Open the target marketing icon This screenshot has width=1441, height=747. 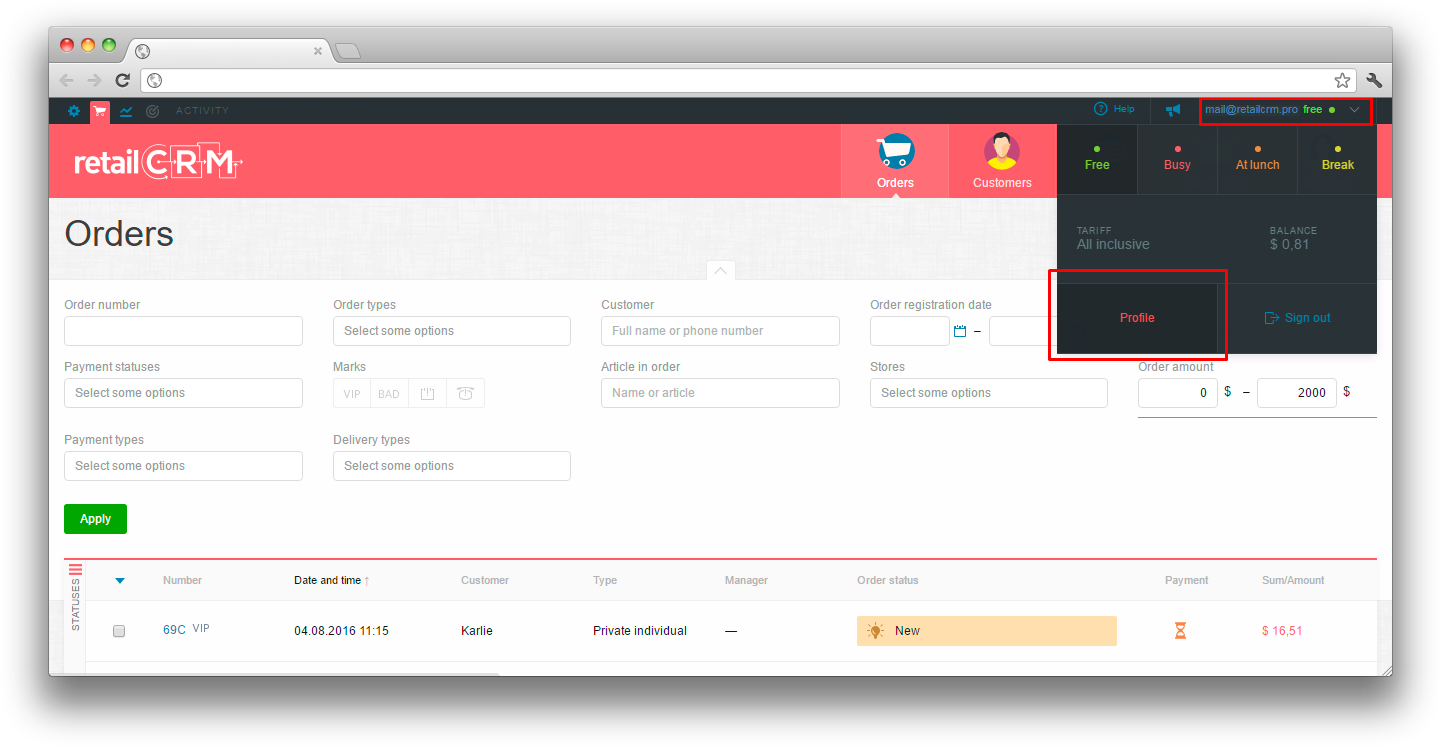pyautogui.click(x=152, y=111)
